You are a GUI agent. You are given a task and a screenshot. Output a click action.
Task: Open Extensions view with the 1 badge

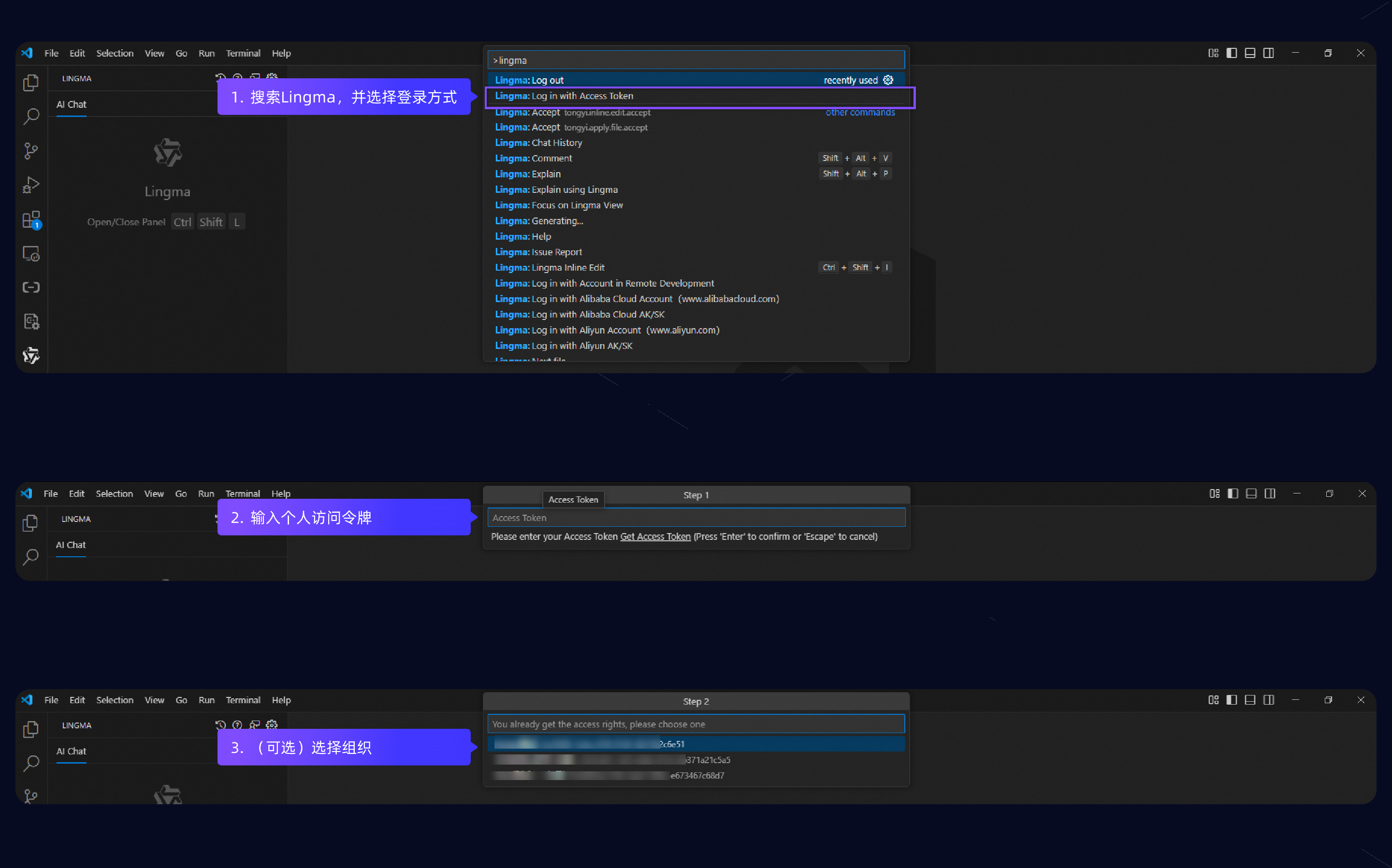31,220
